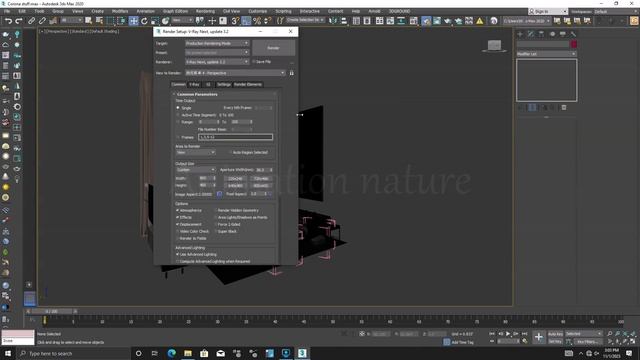Activate the Select and Move tool
Viewport: 640px width, 360px height.
[x=133, y=21]
